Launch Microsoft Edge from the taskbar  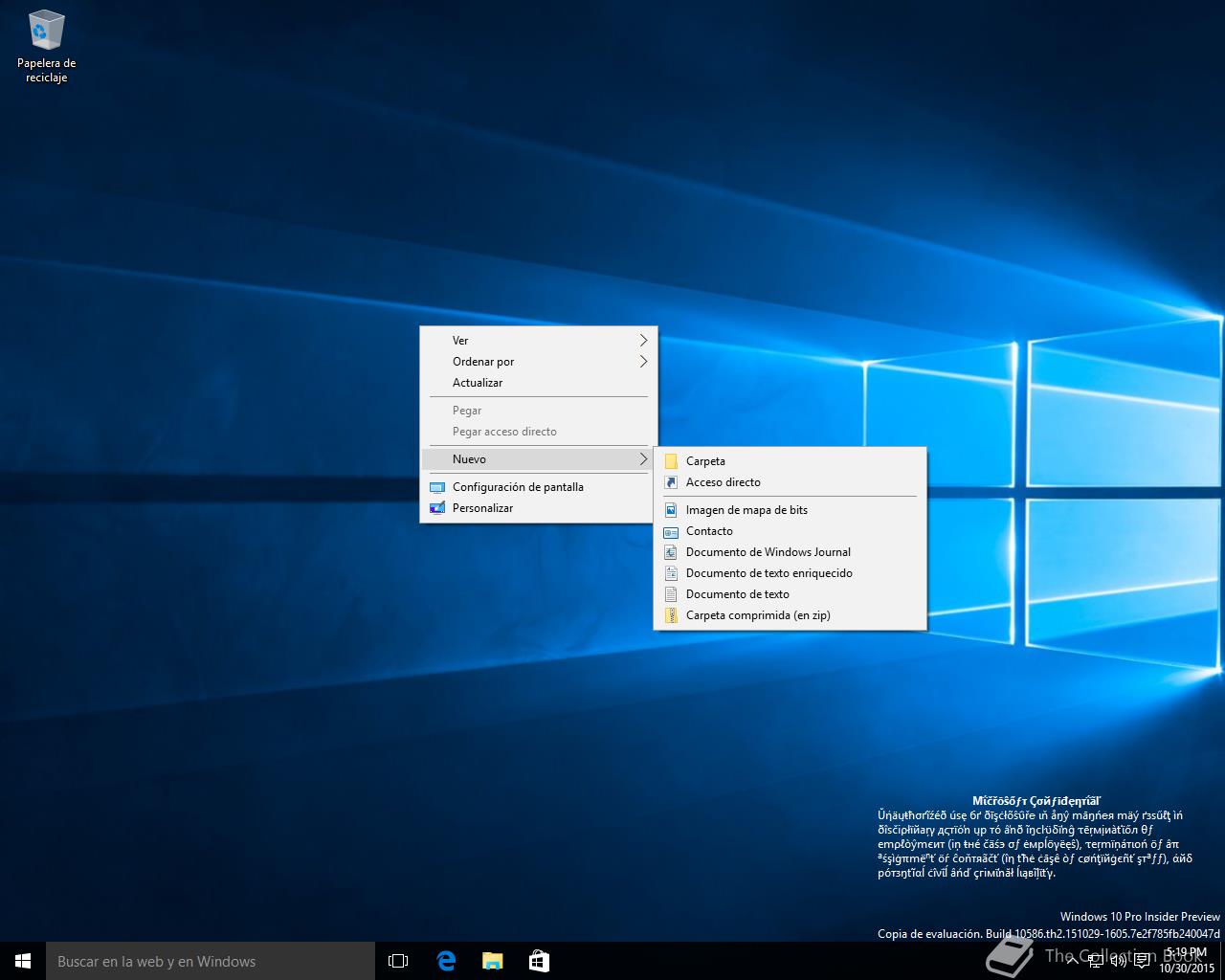(446, 961)
